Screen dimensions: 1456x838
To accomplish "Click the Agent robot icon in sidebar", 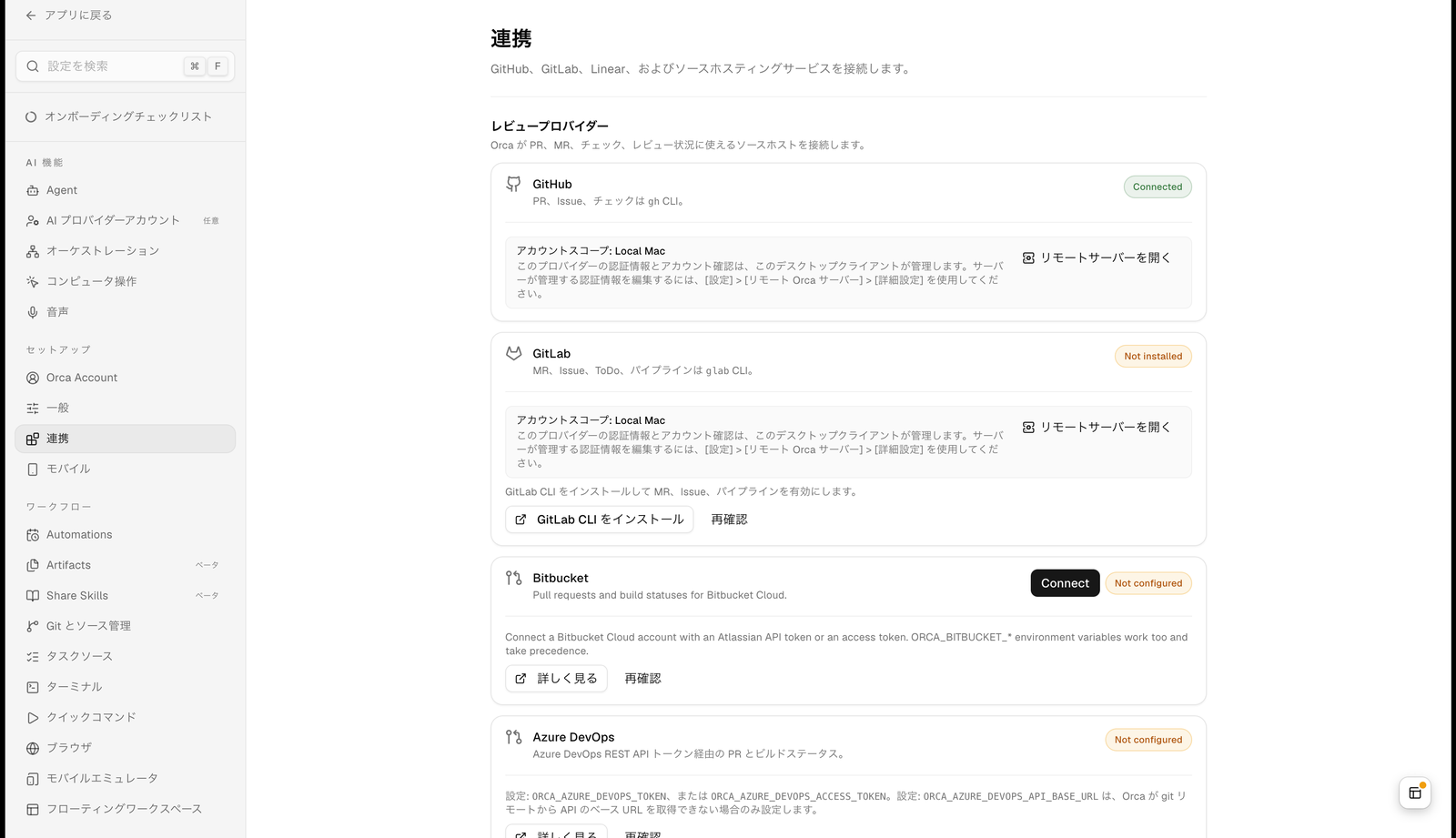I will [33, 190].
